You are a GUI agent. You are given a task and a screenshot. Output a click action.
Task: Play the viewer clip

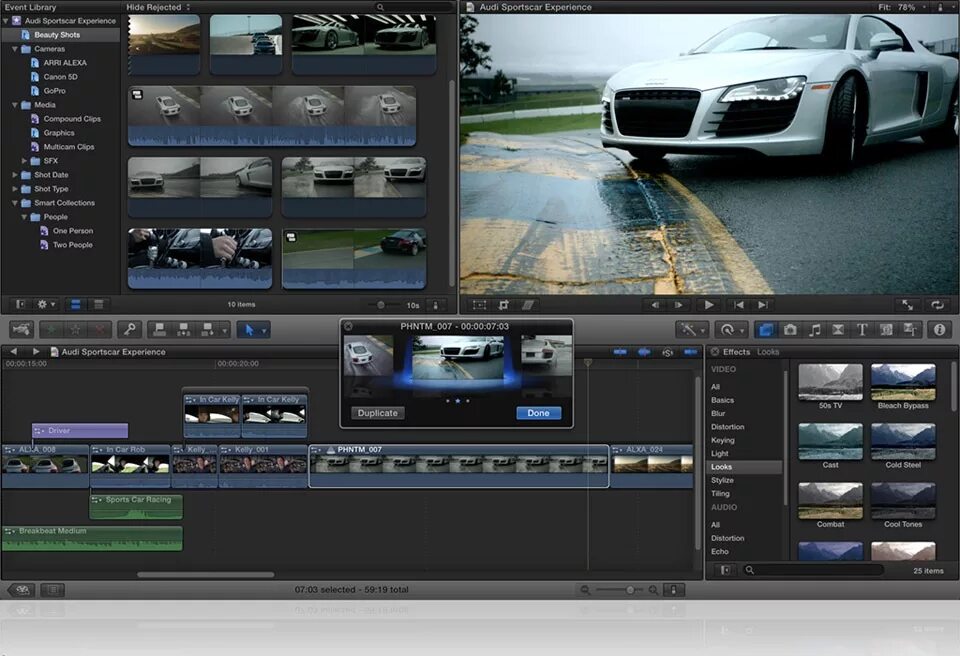[708, 304]
